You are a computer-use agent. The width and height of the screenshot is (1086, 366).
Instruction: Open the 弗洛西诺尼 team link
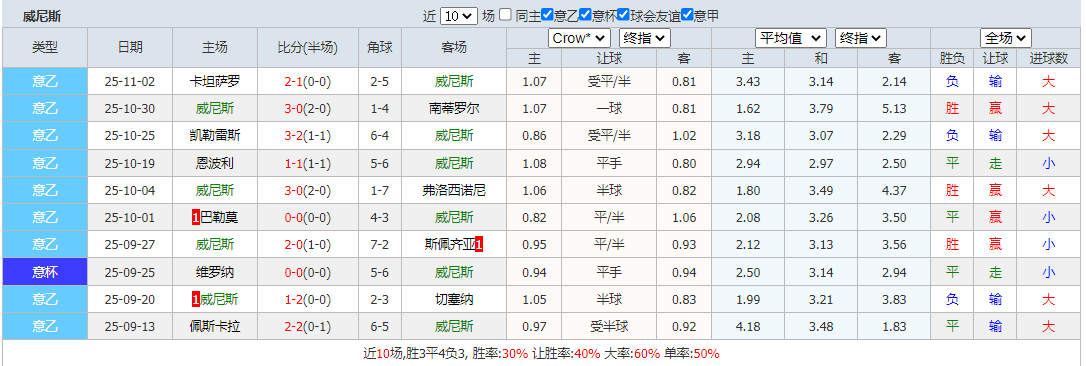click(454, 191)
